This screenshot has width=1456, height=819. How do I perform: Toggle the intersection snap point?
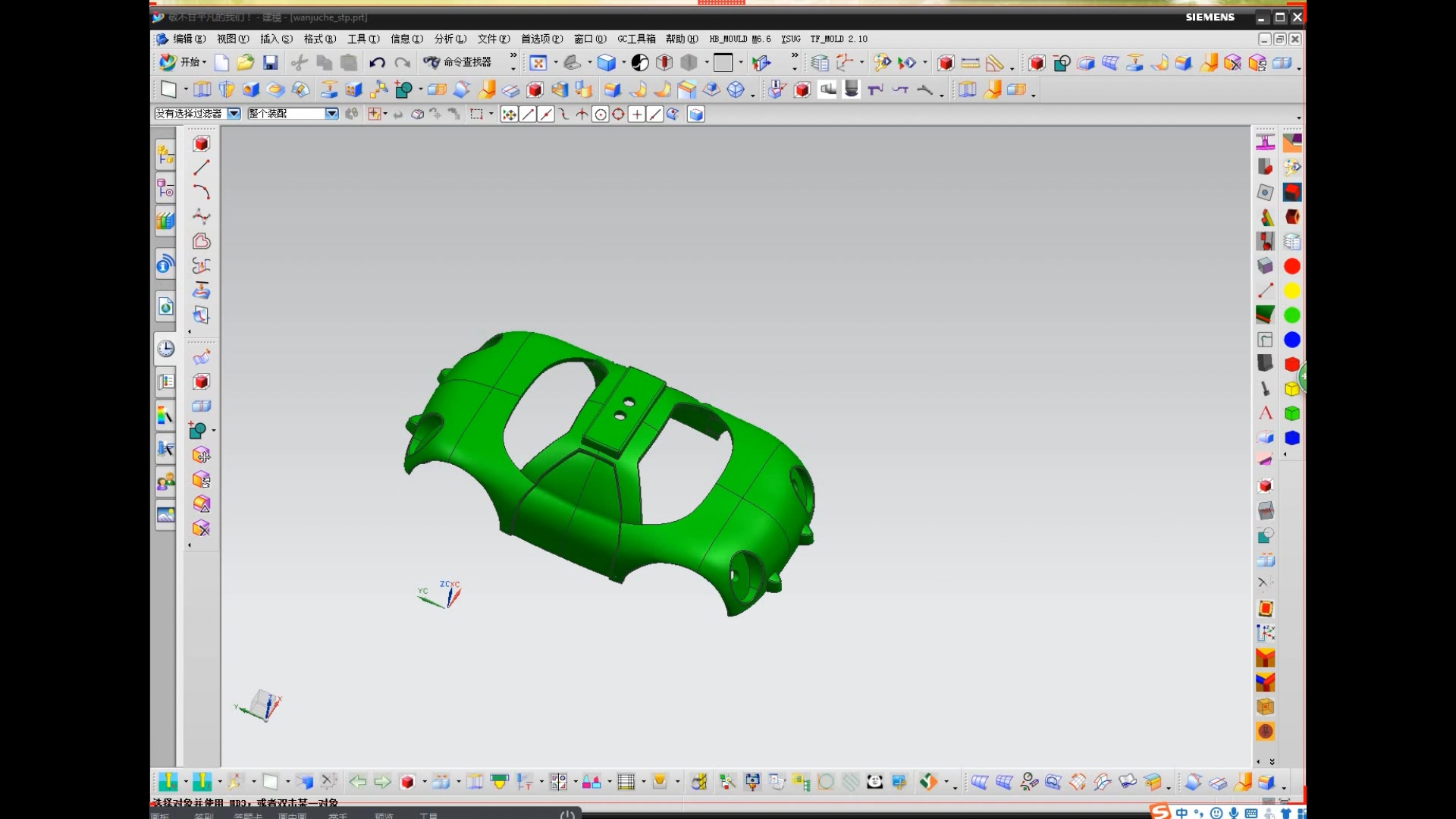pos(582,115)
